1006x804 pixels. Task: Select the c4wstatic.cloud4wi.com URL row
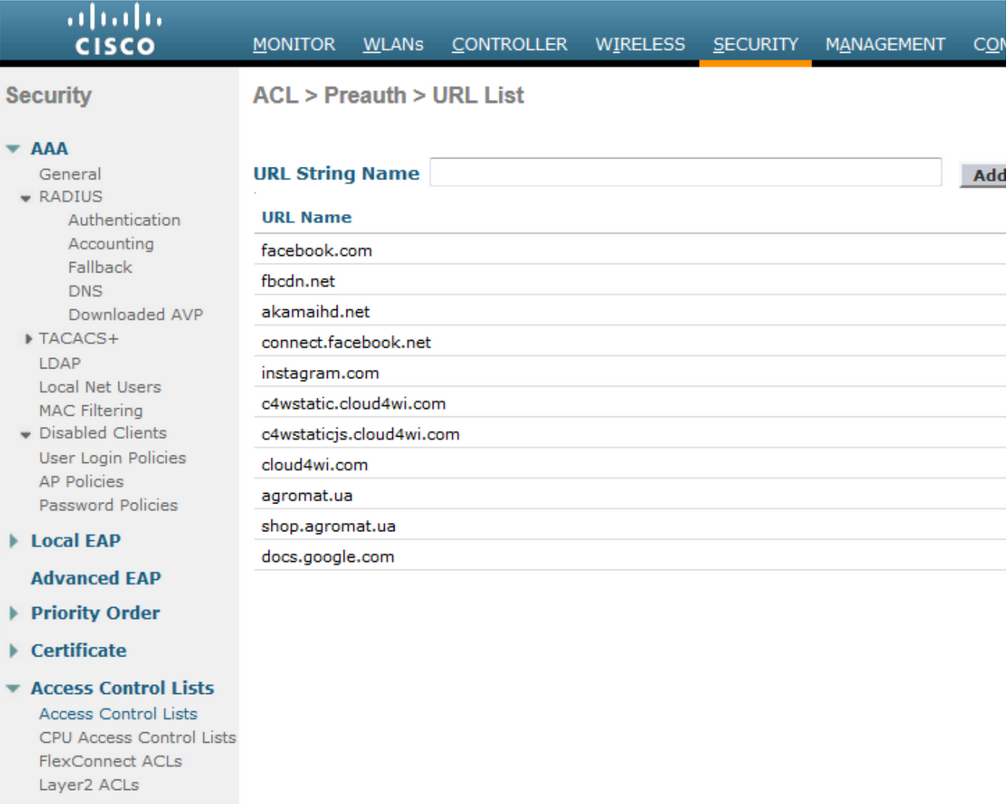[x=630, y=404]
